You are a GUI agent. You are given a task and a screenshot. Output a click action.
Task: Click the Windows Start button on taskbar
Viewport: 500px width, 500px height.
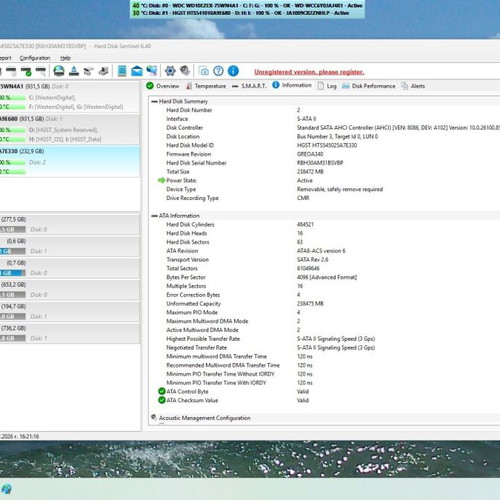click(x=6, y=489)
